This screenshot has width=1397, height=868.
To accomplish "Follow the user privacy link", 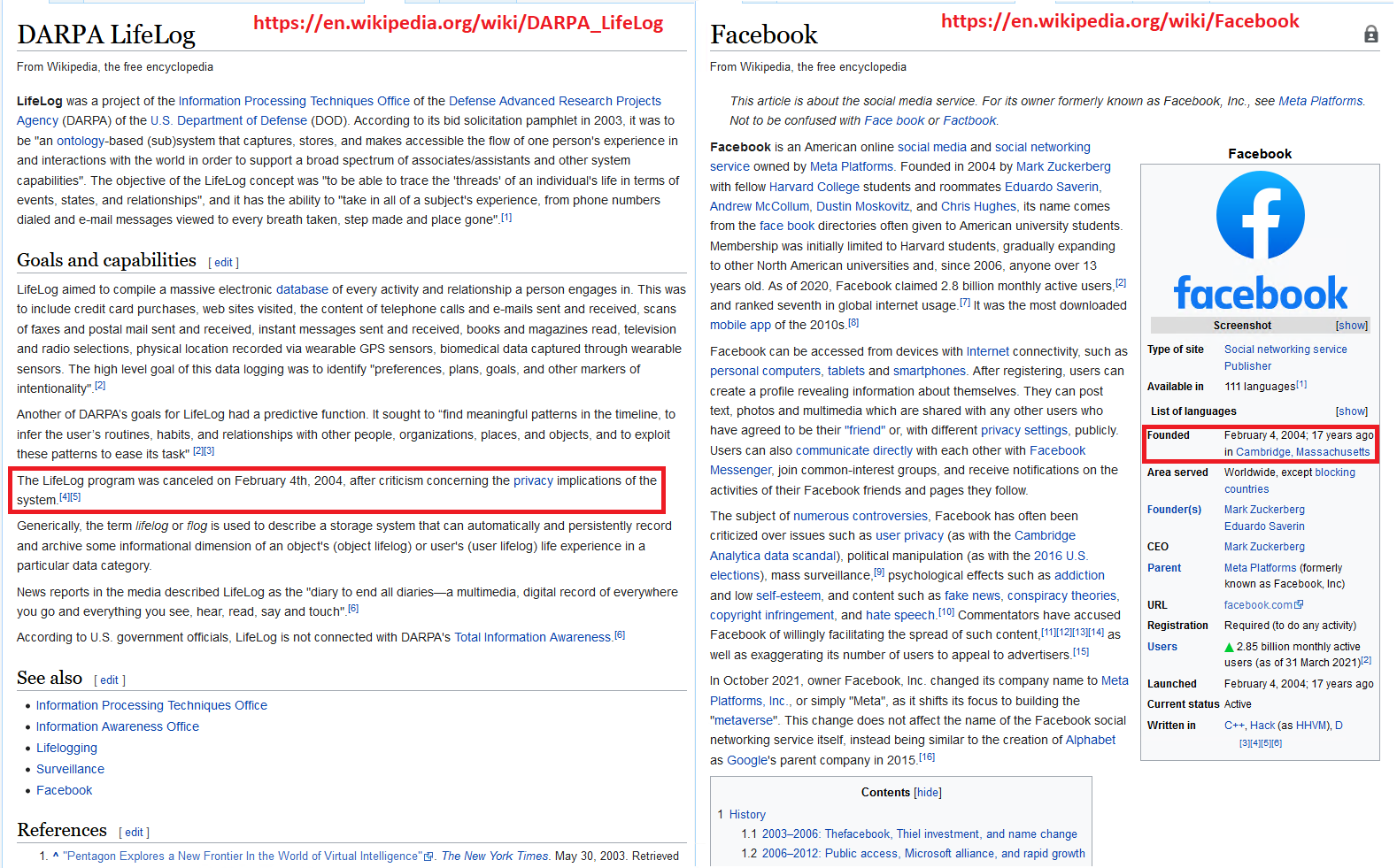I will pos(909,535).
